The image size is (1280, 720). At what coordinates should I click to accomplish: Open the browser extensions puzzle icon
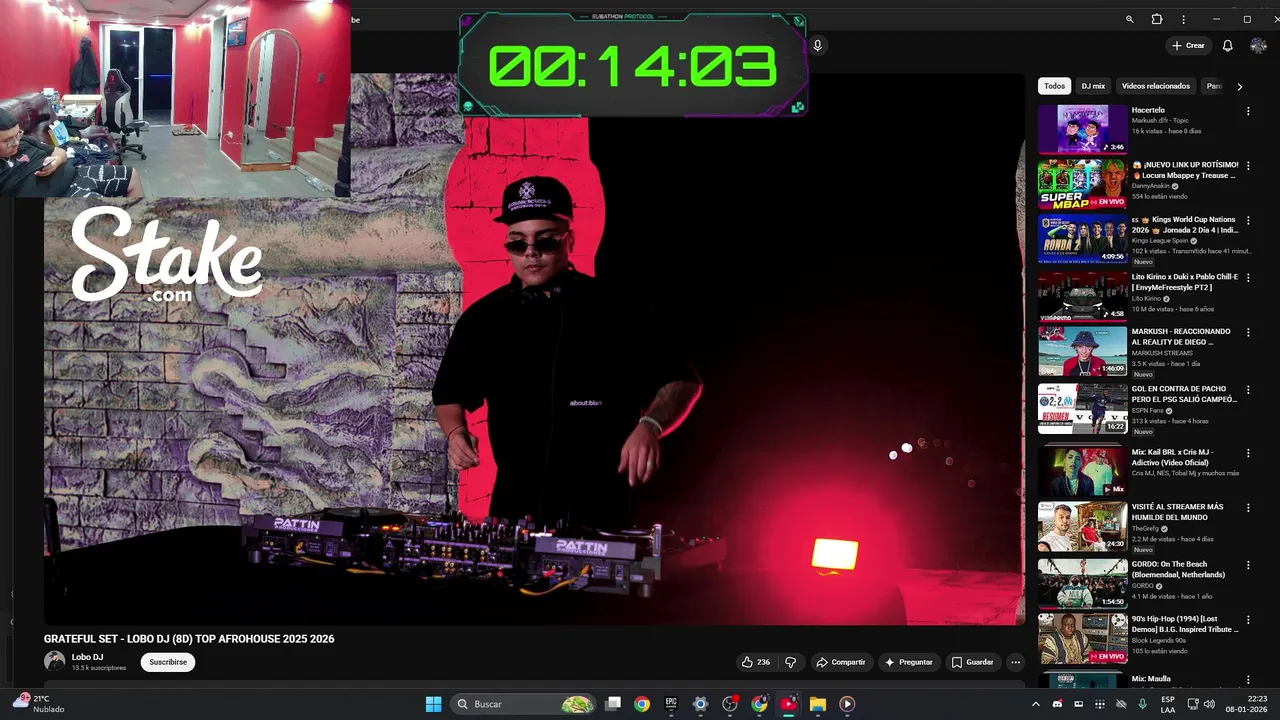point(1157,19)
